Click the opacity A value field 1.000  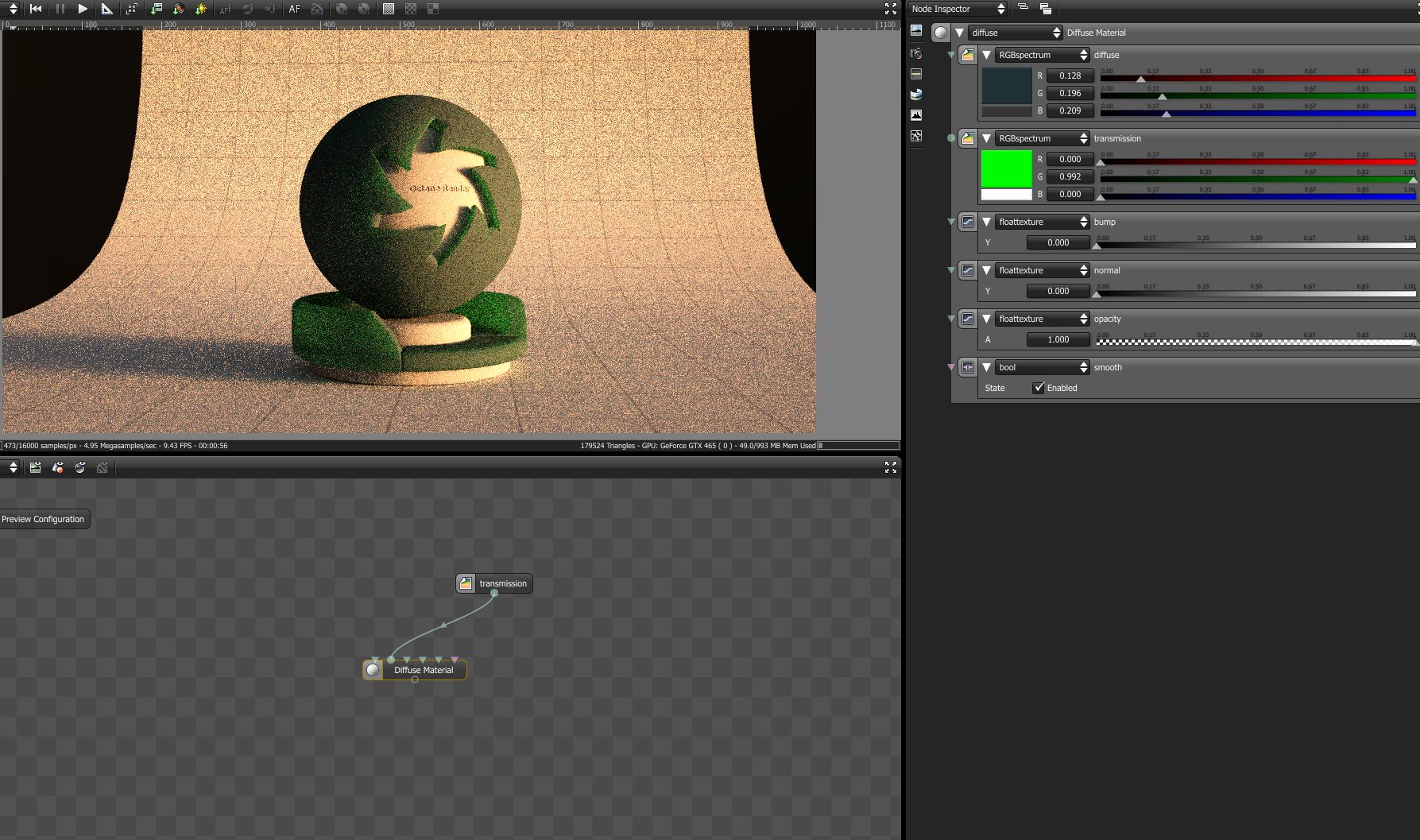[1058, 339]
